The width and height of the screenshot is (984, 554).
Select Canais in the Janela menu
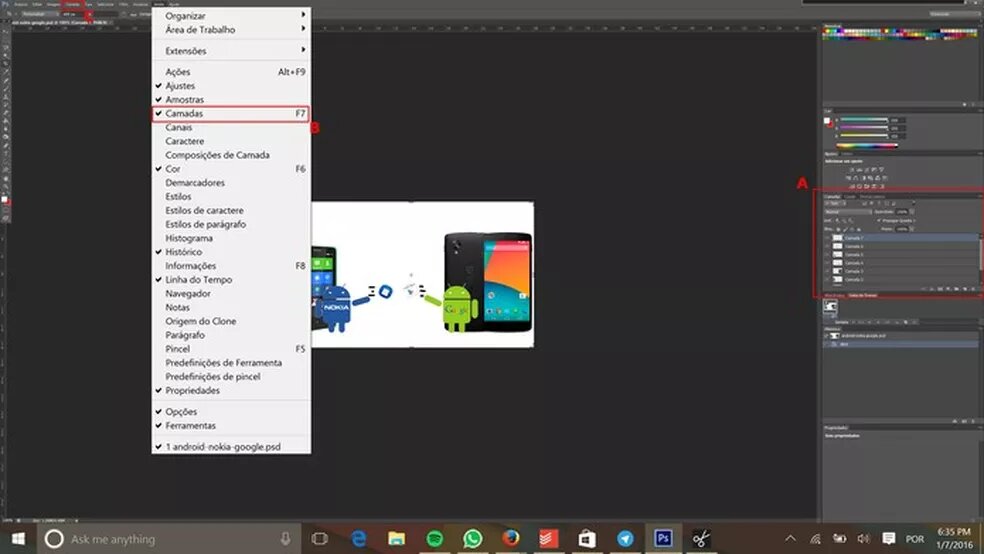(231, 127)
